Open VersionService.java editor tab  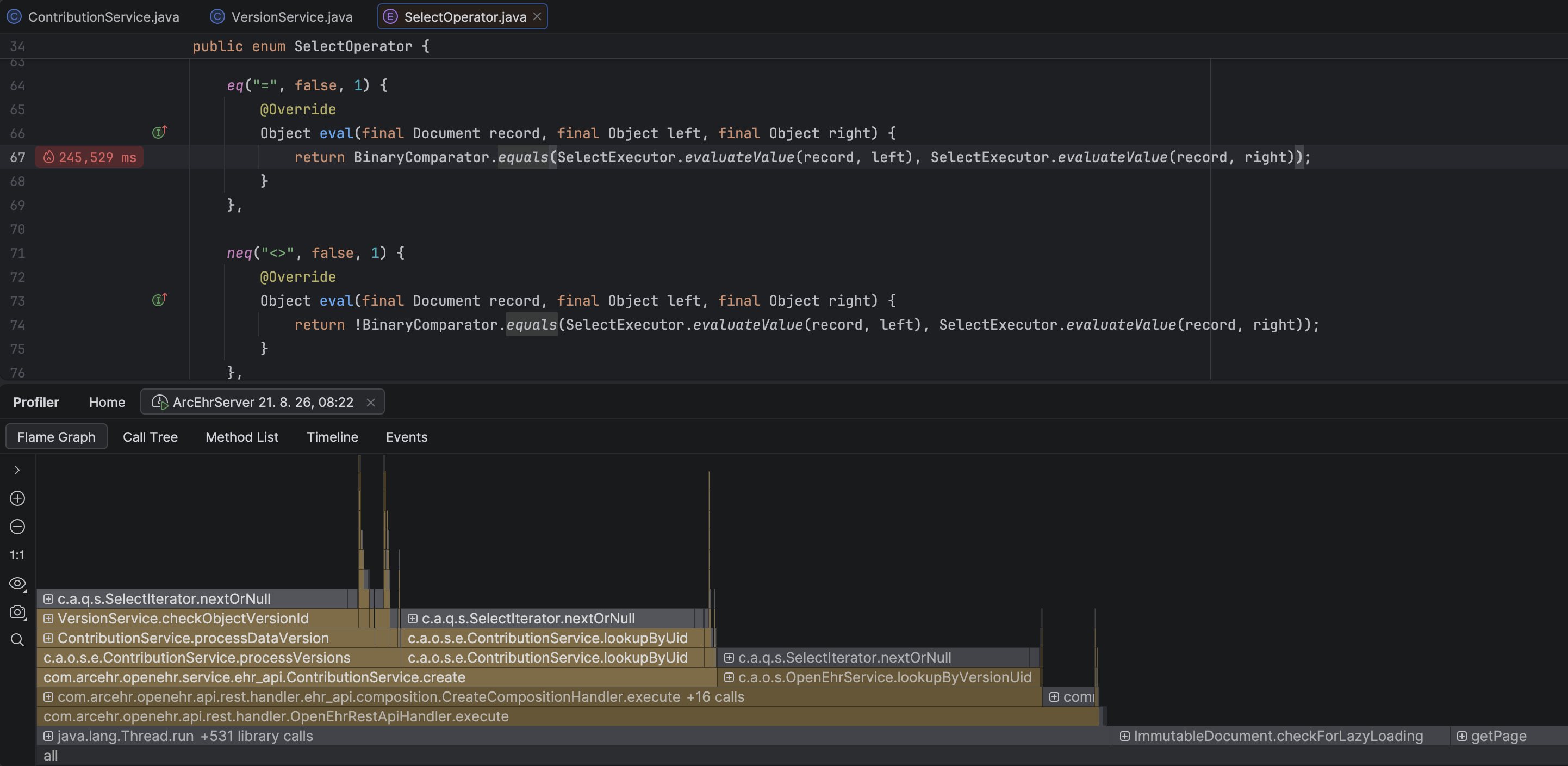(x=281, y=16)
